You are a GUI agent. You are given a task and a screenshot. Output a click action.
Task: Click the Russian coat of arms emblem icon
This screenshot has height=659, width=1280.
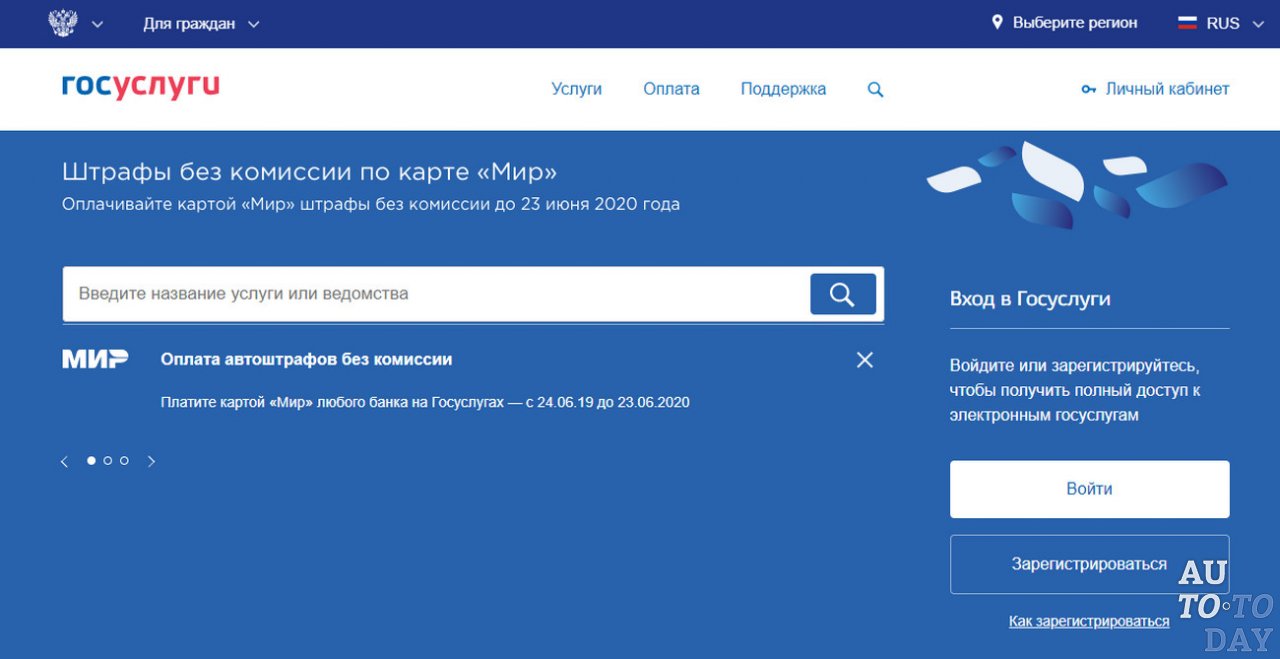click(x=63, y=23)
